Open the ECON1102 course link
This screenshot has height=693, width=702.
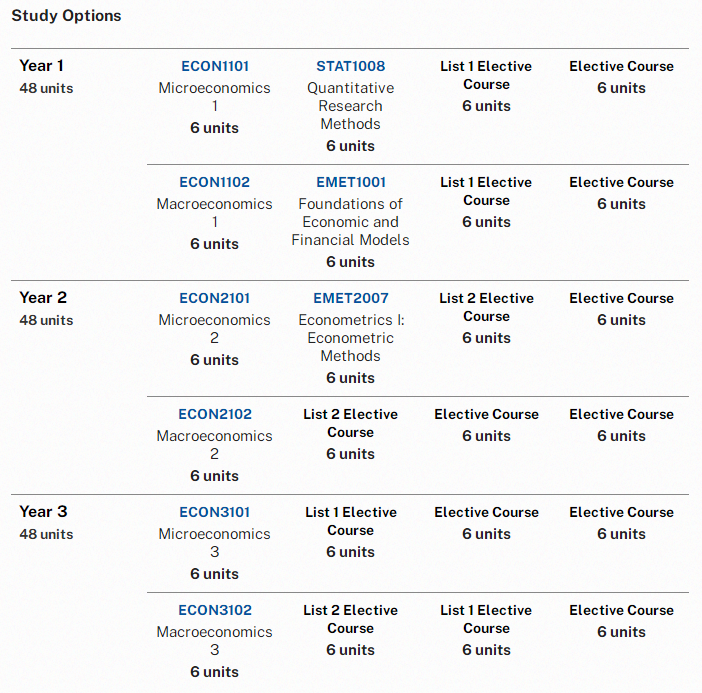(214, 182)
